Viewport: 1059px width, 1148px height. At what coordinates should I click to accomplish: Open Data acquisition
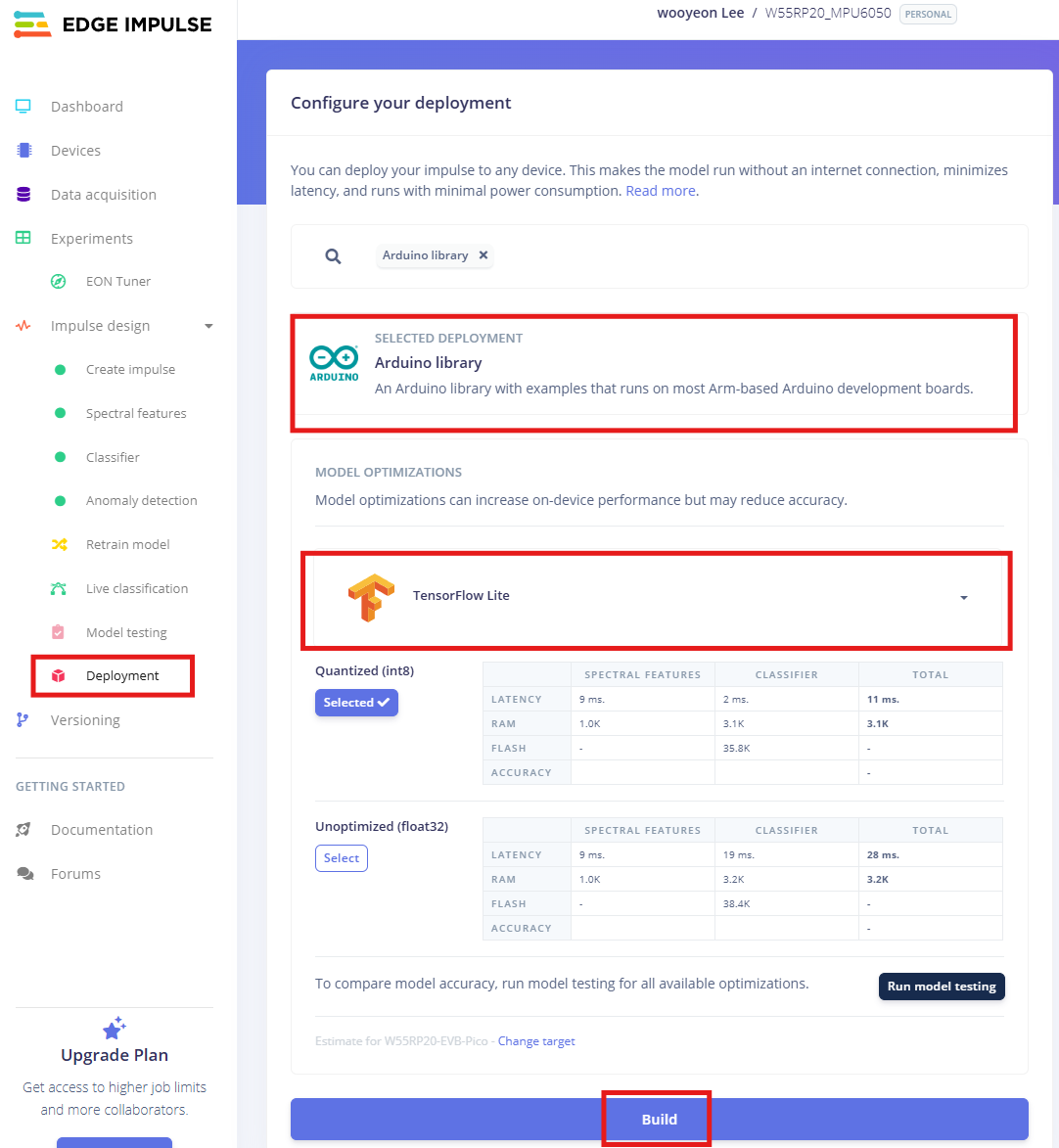tap(104, 194)
